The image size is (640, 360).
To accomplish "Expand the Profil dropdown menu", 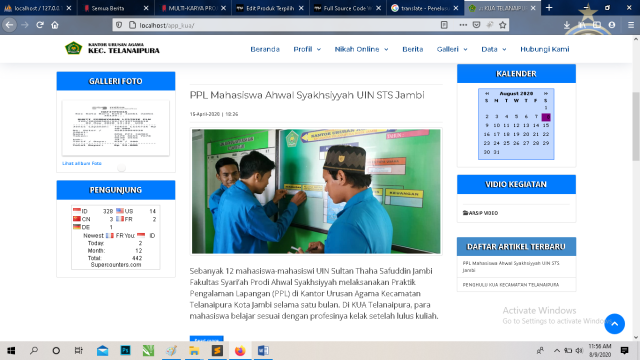I will 307,49.
